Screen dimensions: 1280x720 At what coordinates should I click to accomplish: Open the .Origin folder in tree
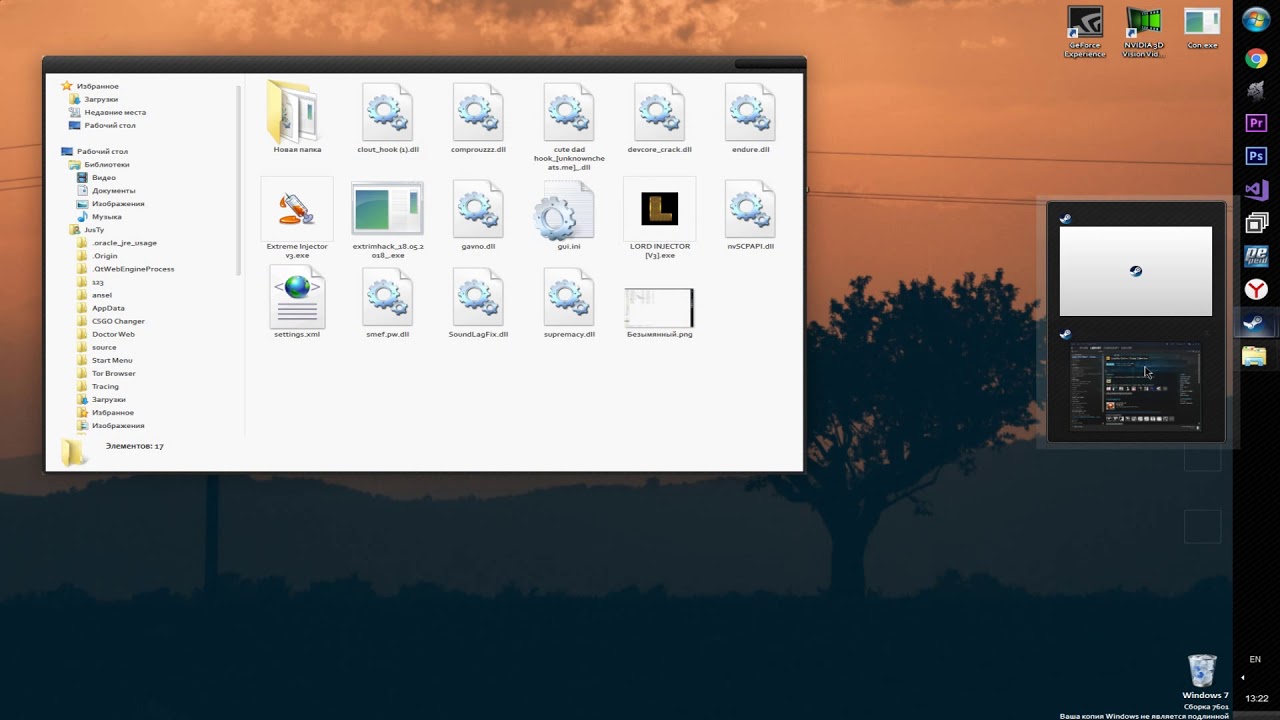click(x=105, y=255)
